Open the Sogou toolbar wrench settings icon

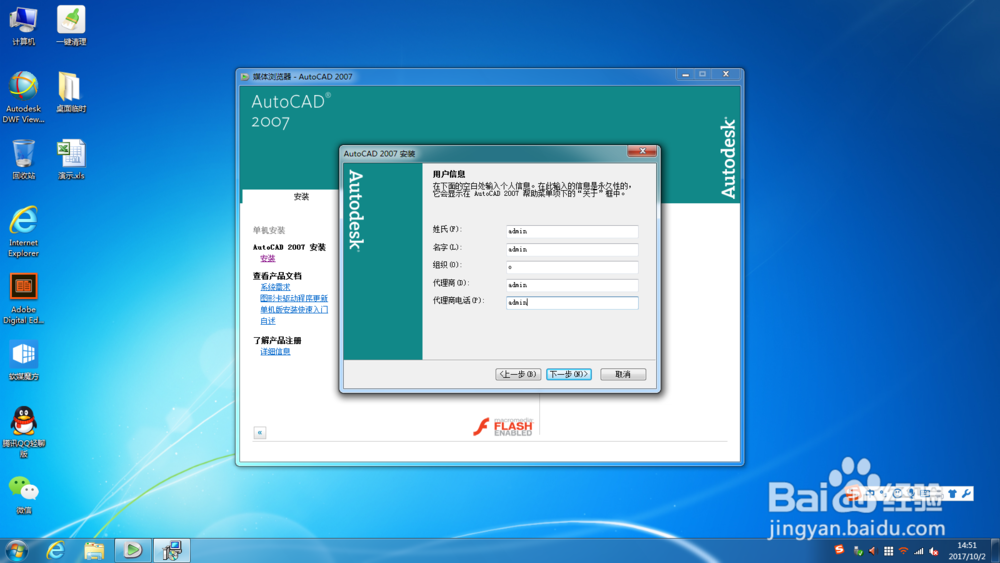point(967,493)
